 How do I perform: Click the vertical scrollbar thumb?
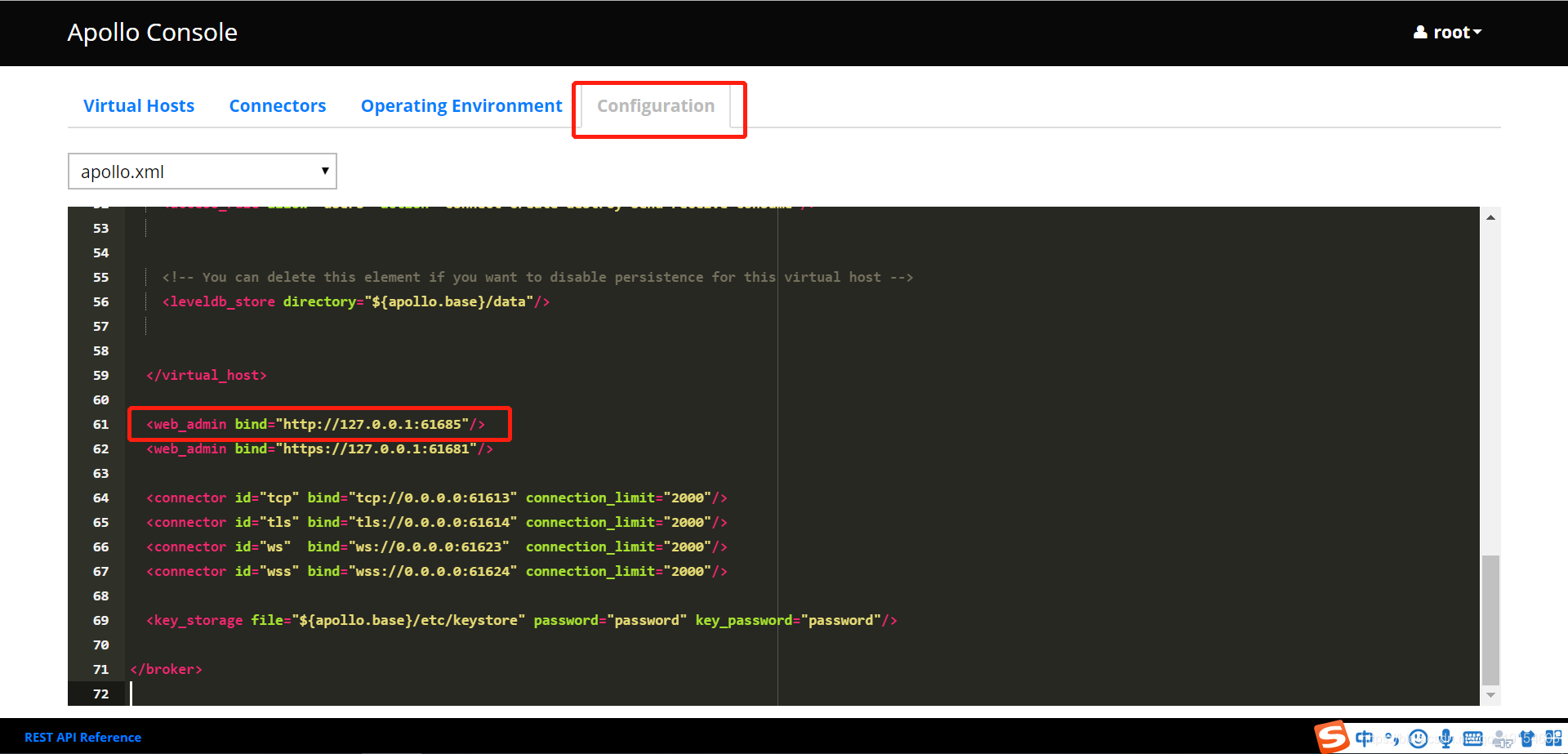pos(1490,620)
